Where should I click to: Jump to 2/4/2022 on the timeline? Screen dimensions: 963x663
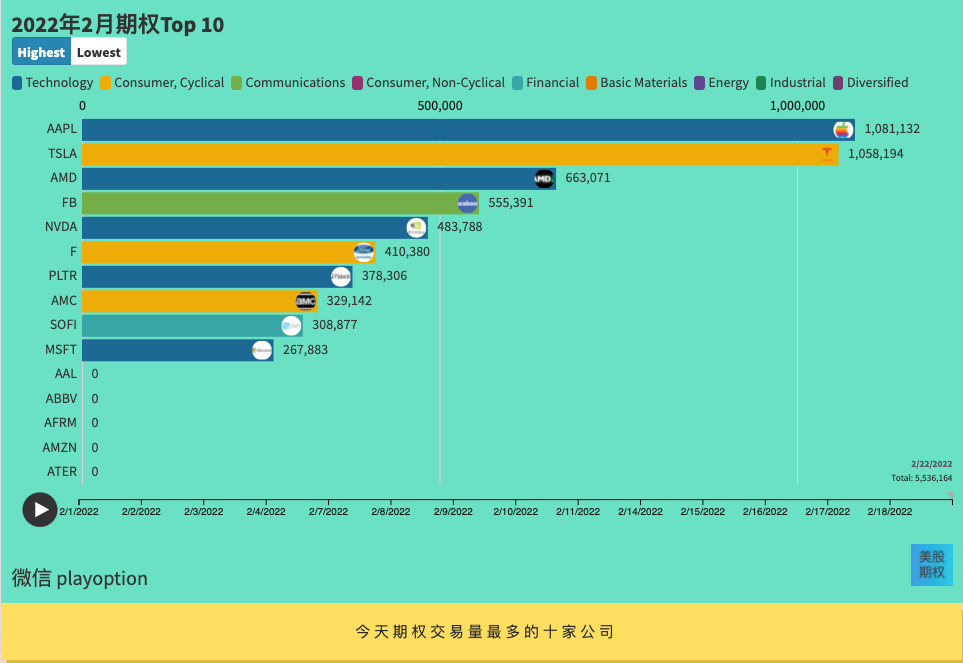266,511
